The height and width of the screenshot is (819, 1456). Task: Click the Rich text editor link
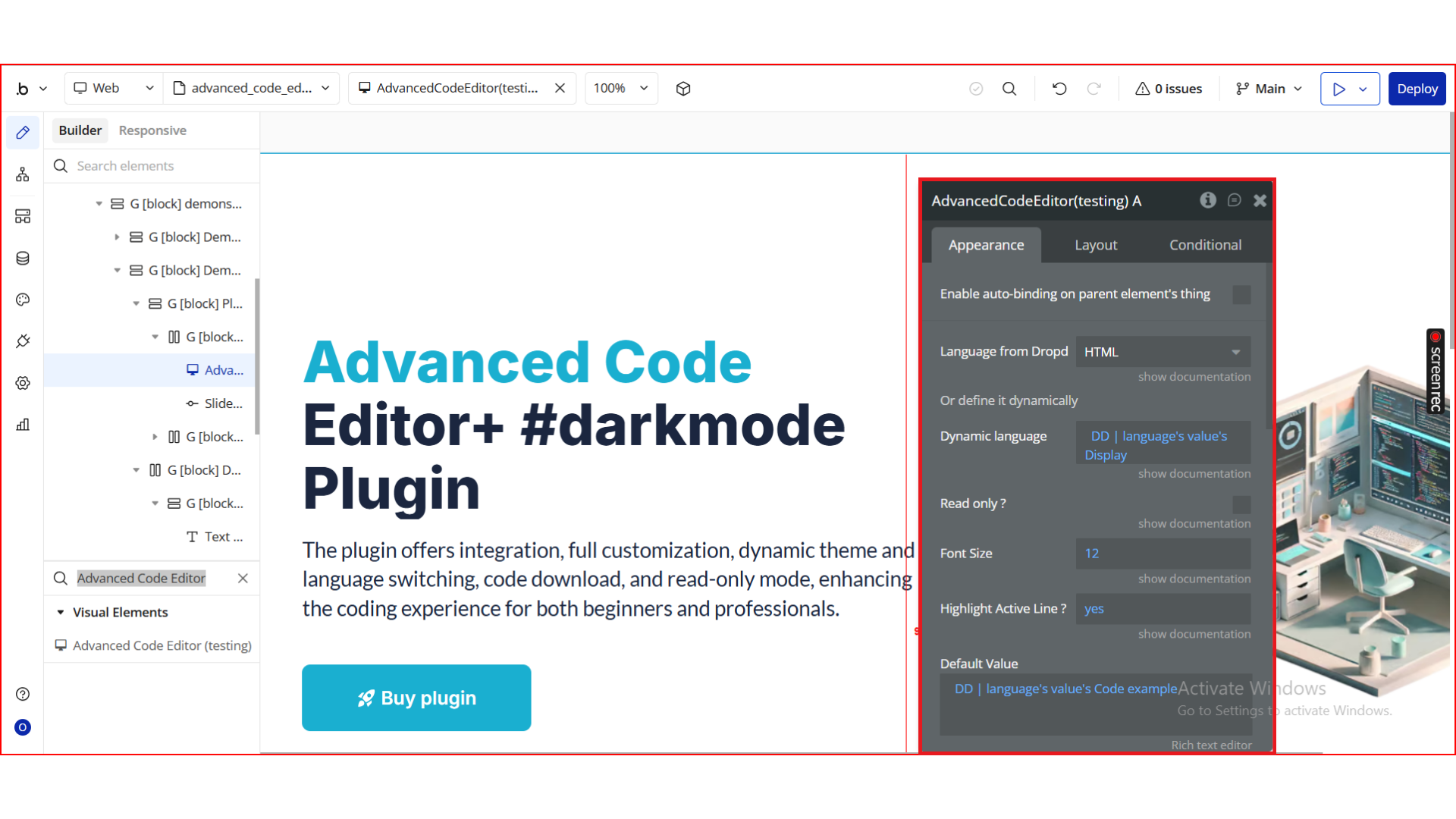1211,745
